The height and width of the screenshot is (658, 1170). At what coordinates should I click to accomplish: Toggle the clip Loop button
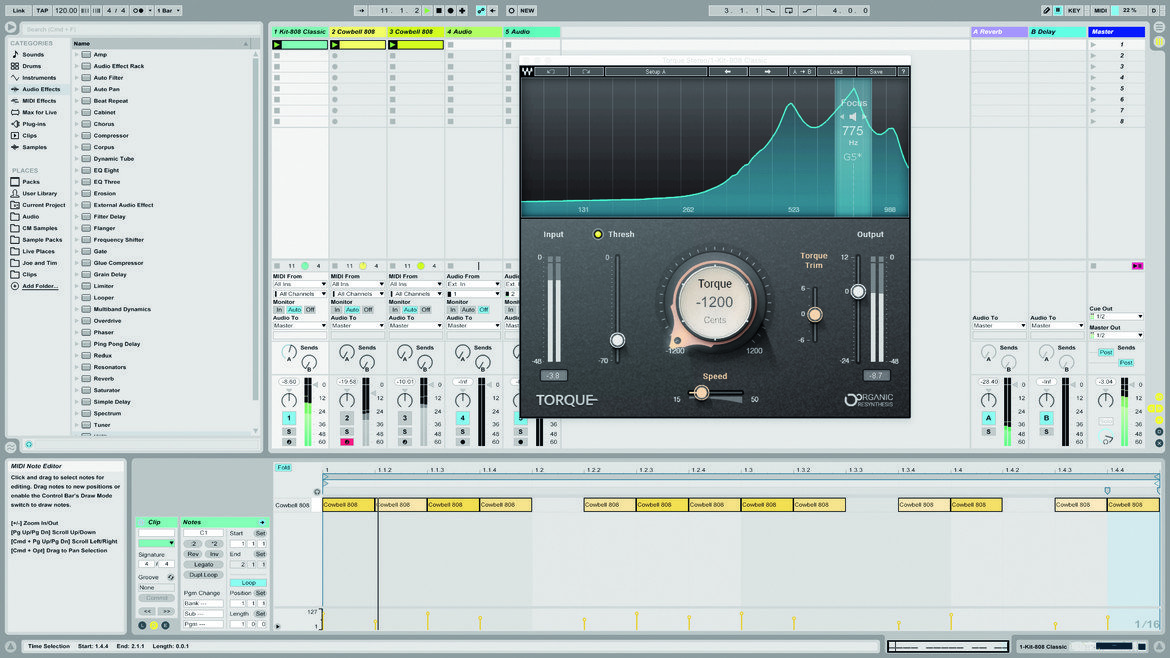click(248, 583)
